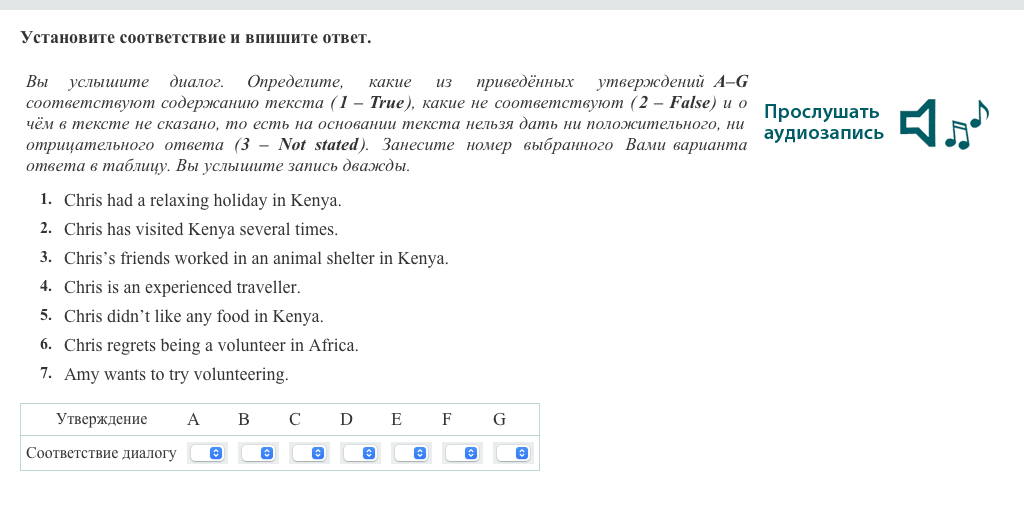Image resolution: width=1024 pixels, height=516 pixels.
Task: Expand the last dropdown under column G
Action: pyautogui.click(x=513, y=453)
